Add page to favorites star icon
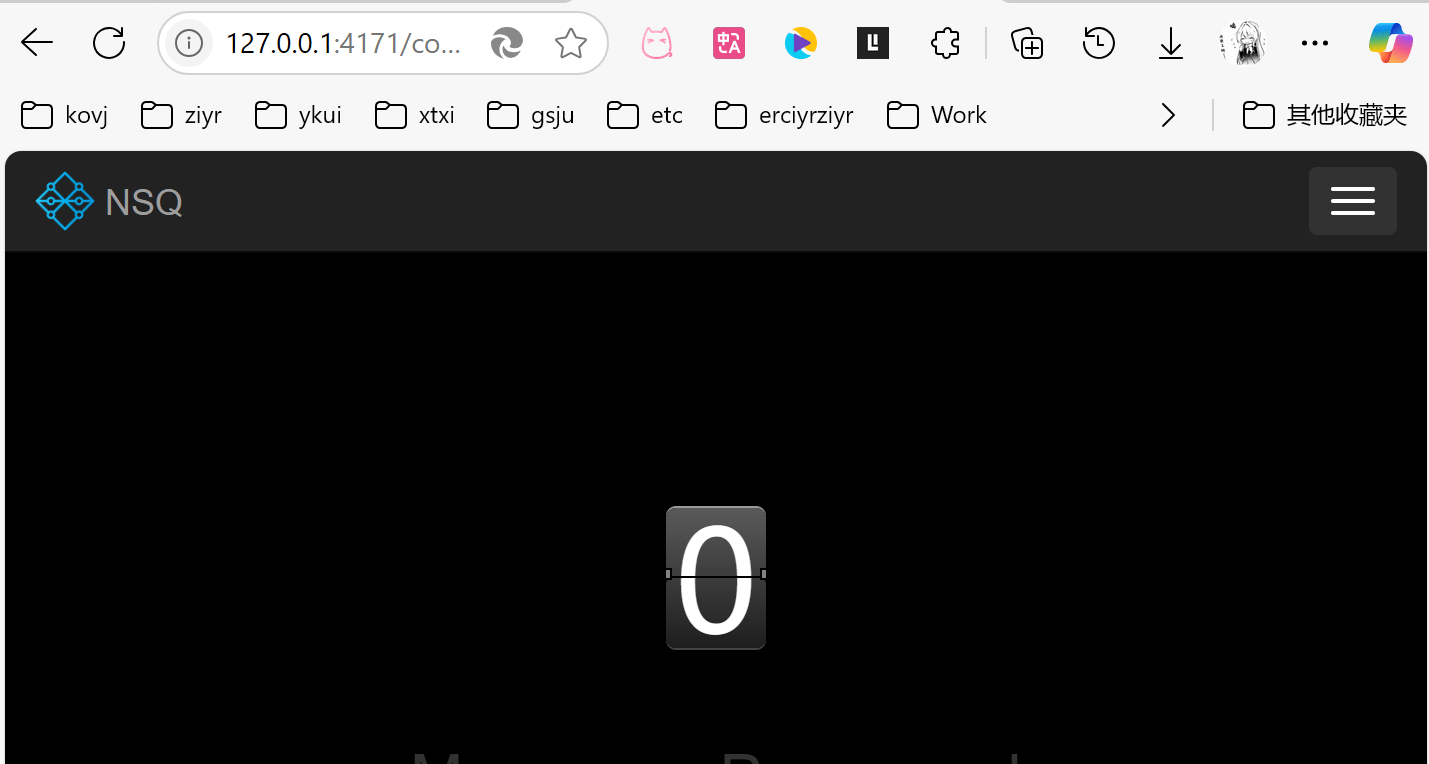 tap(571, 43)
